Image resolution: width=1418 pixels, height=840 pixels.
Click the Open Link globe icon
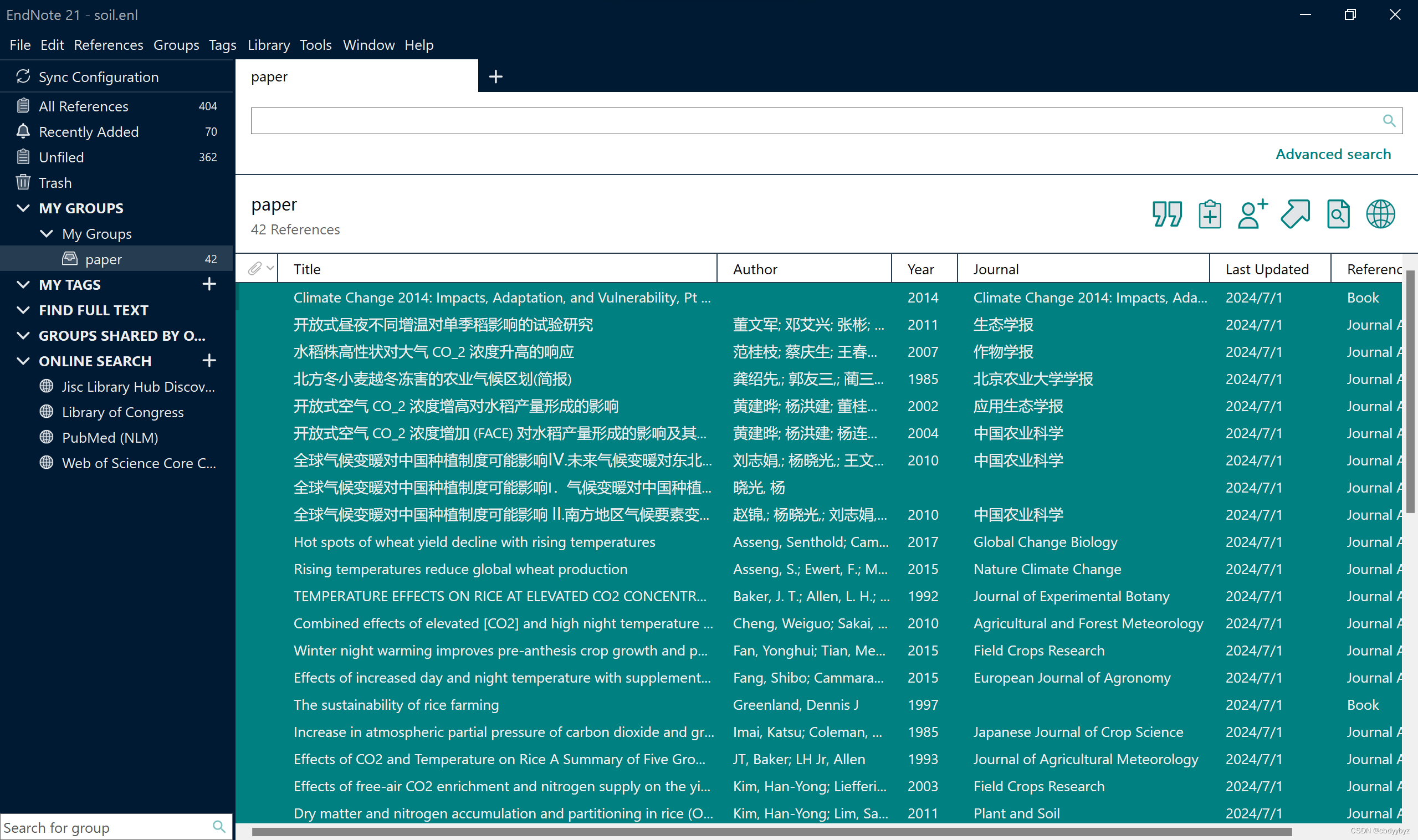point(1381,214)
